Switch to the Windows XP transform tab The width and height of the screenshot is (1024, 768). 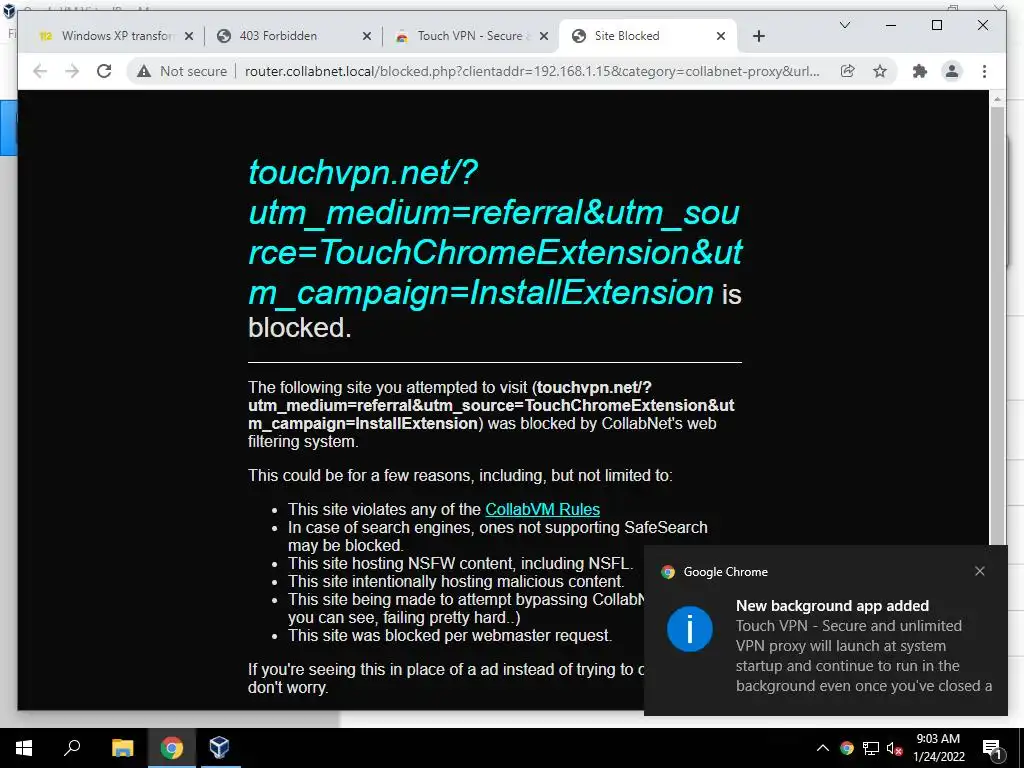(116, 36)
